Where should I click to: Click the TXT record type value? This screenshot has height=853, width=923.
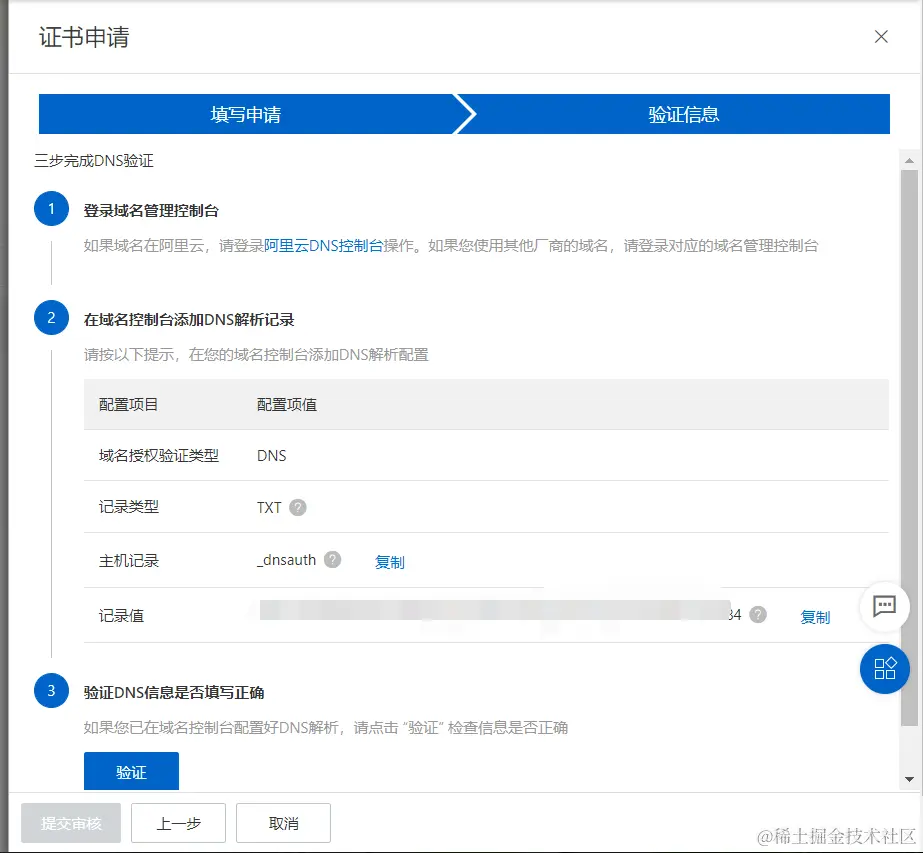(269, 507)
